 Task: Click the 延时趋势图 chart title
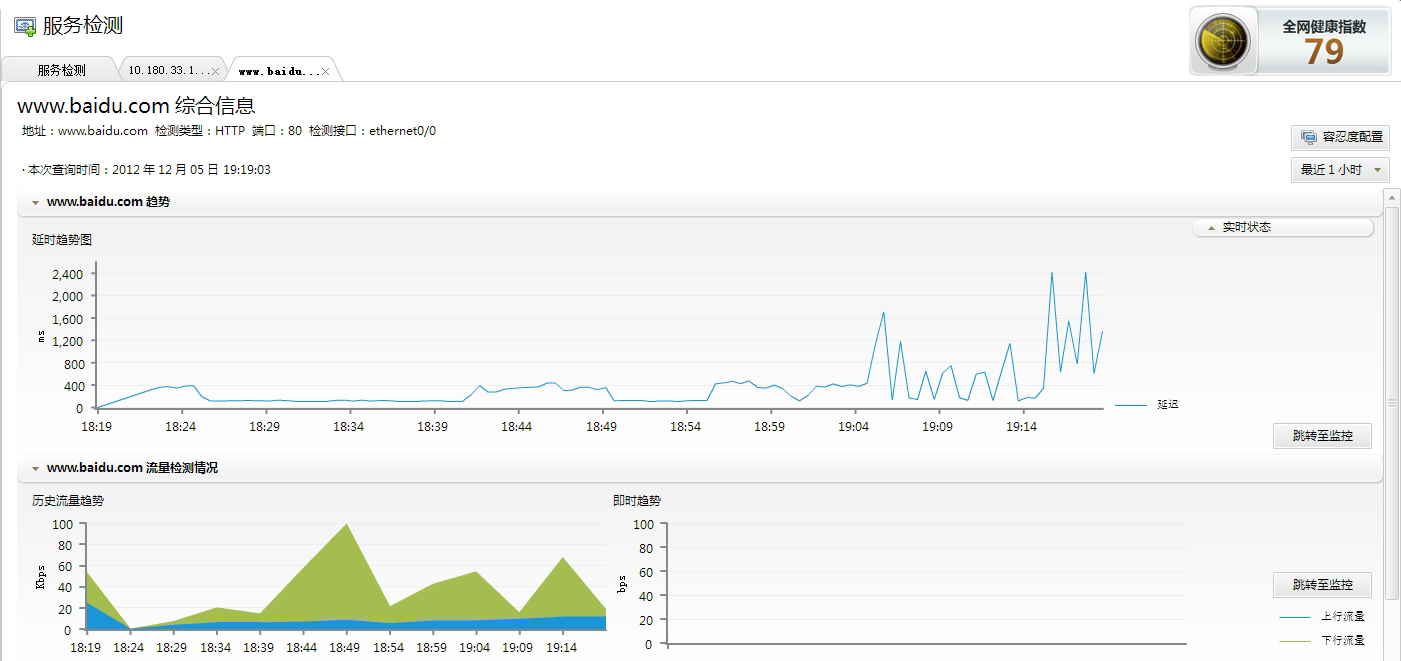(x=62, y=239)
